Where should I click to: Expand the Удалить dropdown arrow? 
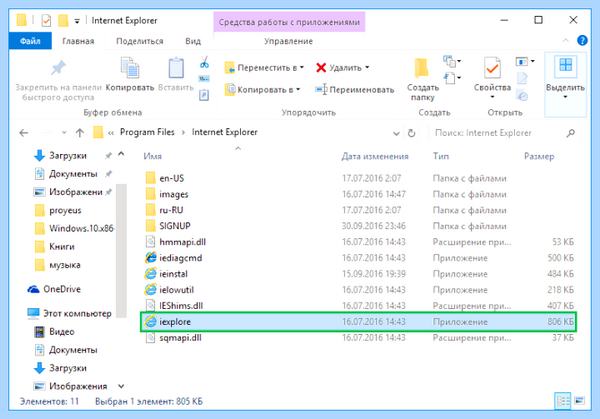click(367, 68)
